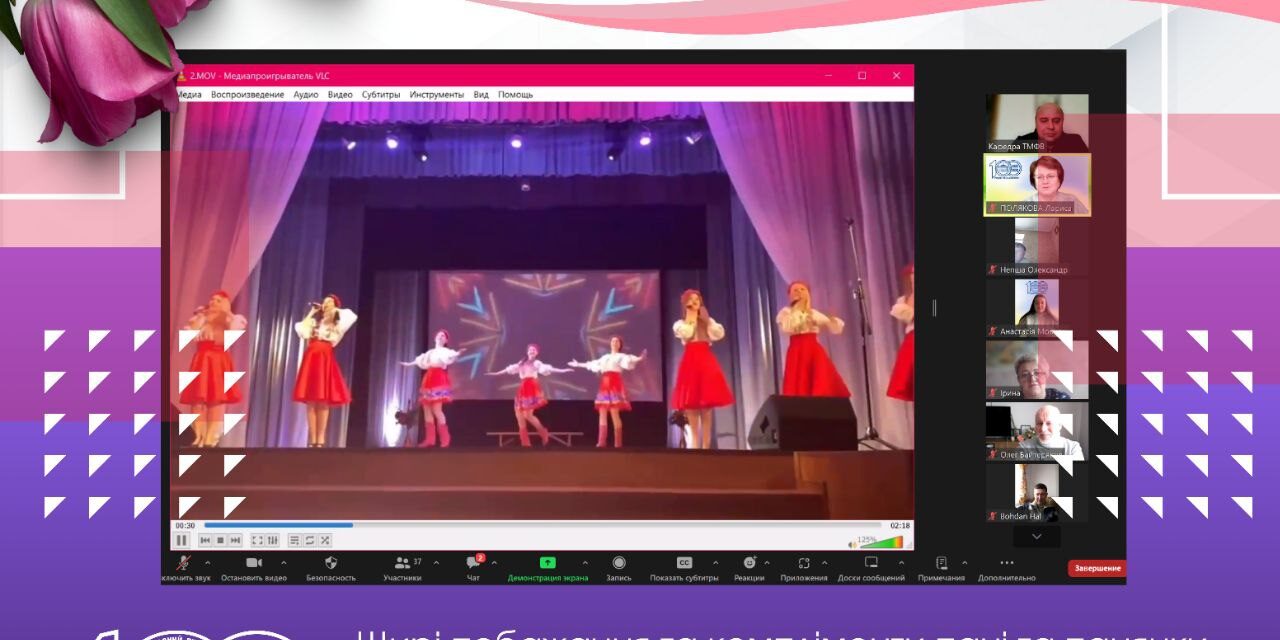The height and width of the screenshot is (640, 1280).
Task: Toggle VLC shuffle (random) mode
Action: [x=324, y=540]
